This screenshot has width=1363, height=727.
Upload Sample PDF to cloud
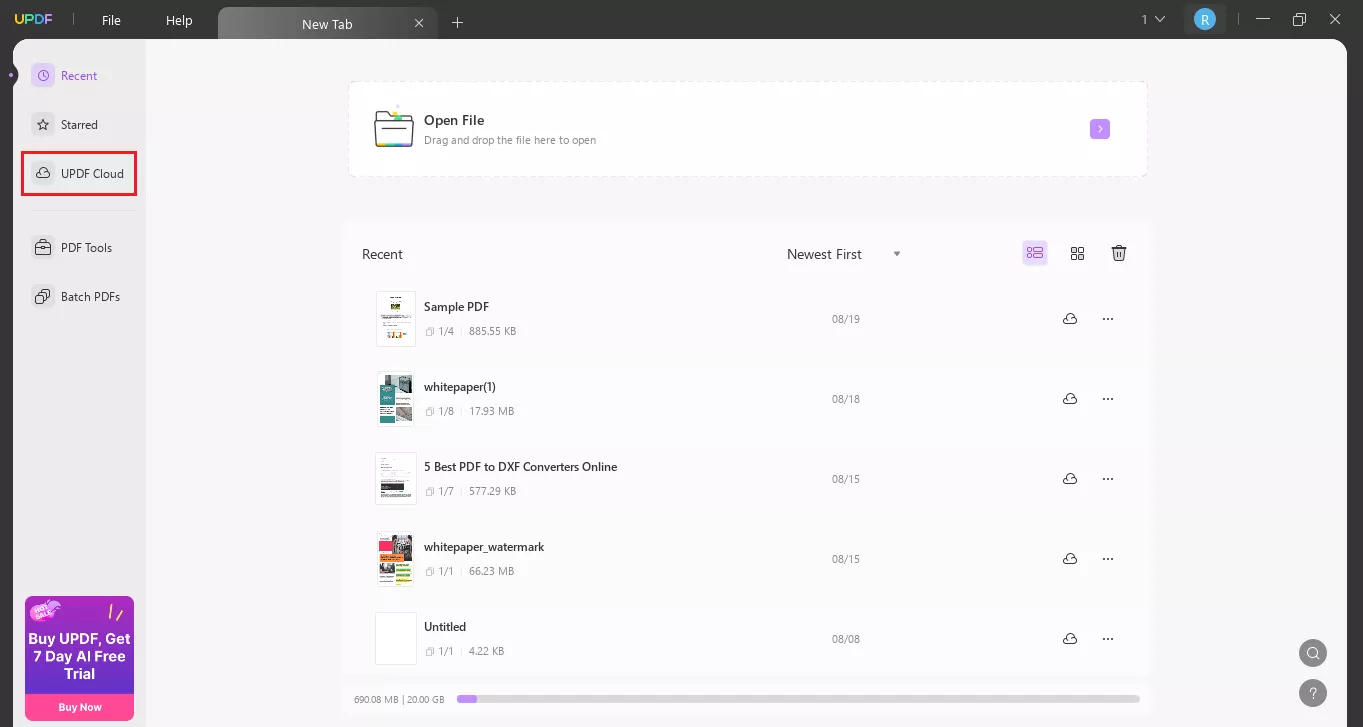tap(1070, 319)
